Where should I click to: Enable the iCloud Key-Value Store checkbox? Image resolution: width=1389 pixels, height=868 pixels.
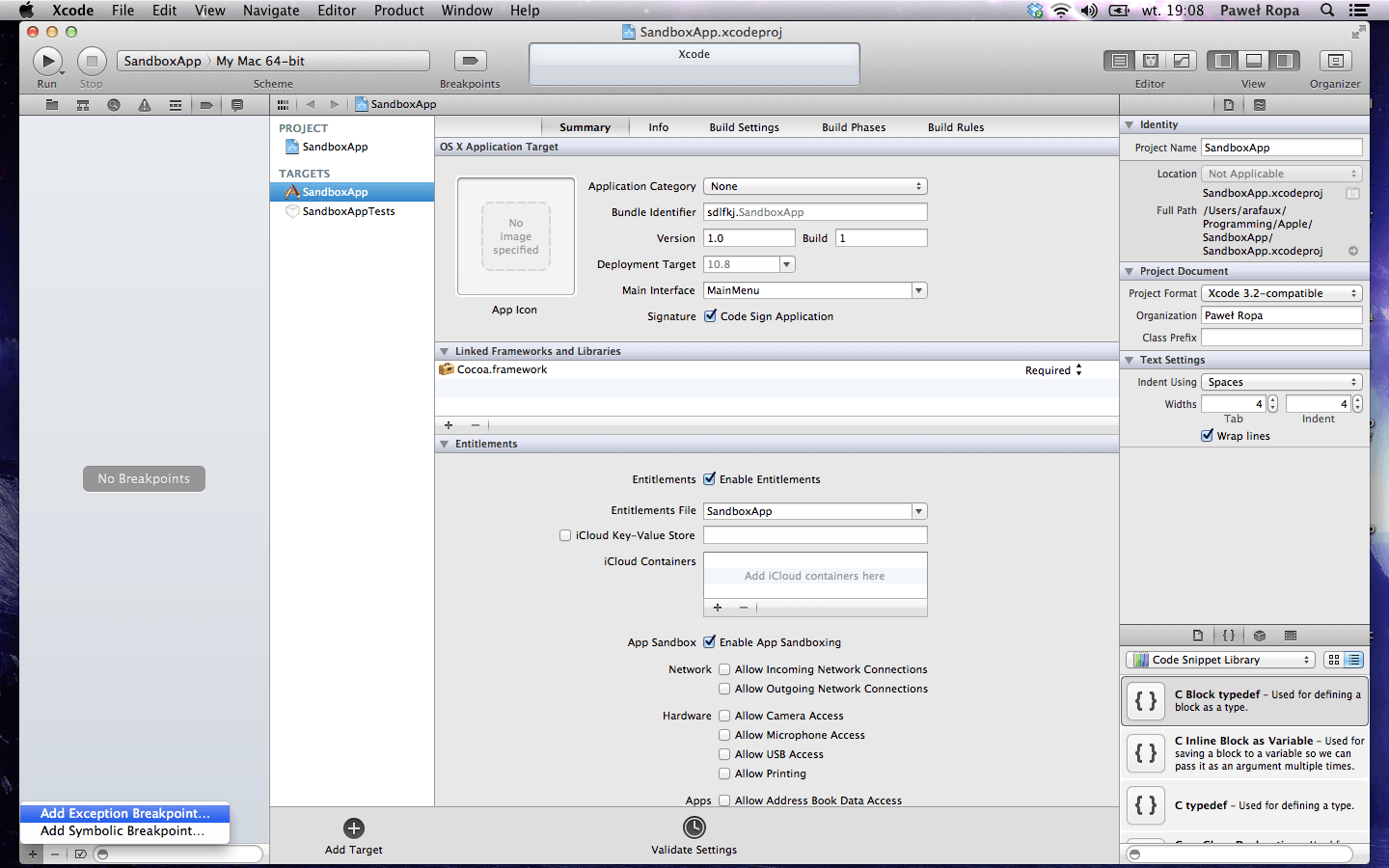click(x=565, y=535)
